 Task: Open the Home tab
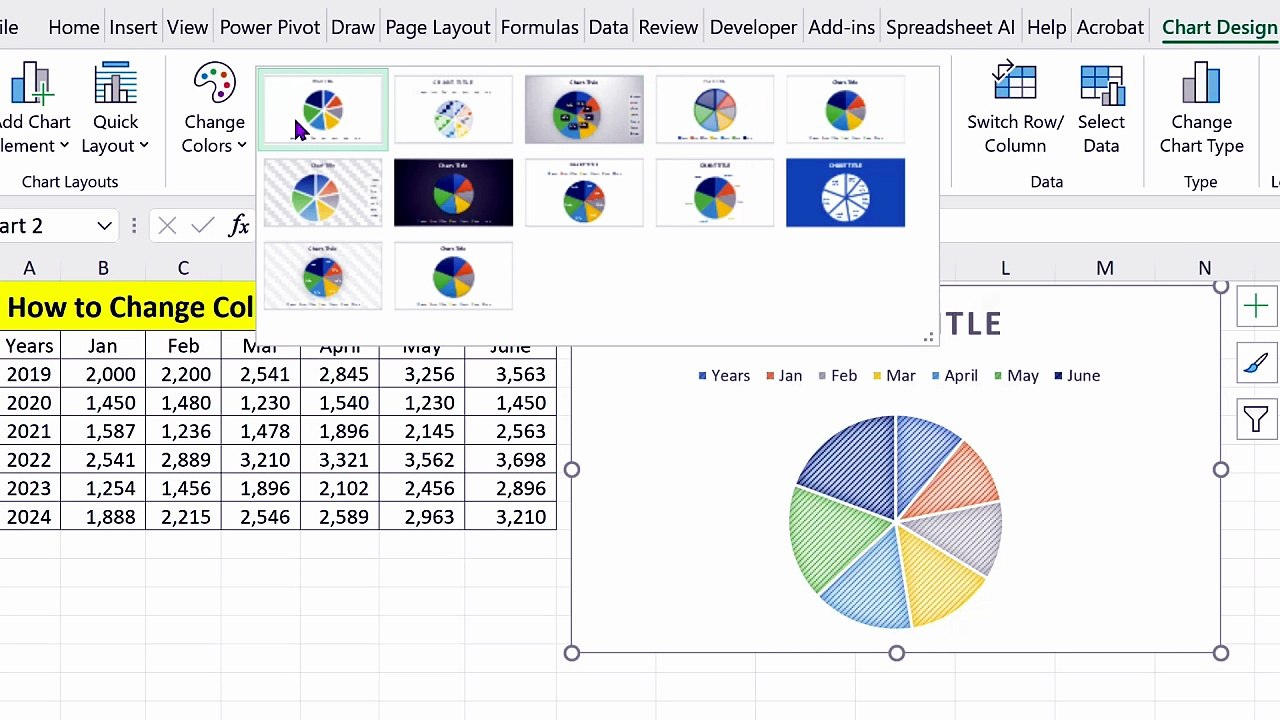pyautogui.click(x=73, y=27)
